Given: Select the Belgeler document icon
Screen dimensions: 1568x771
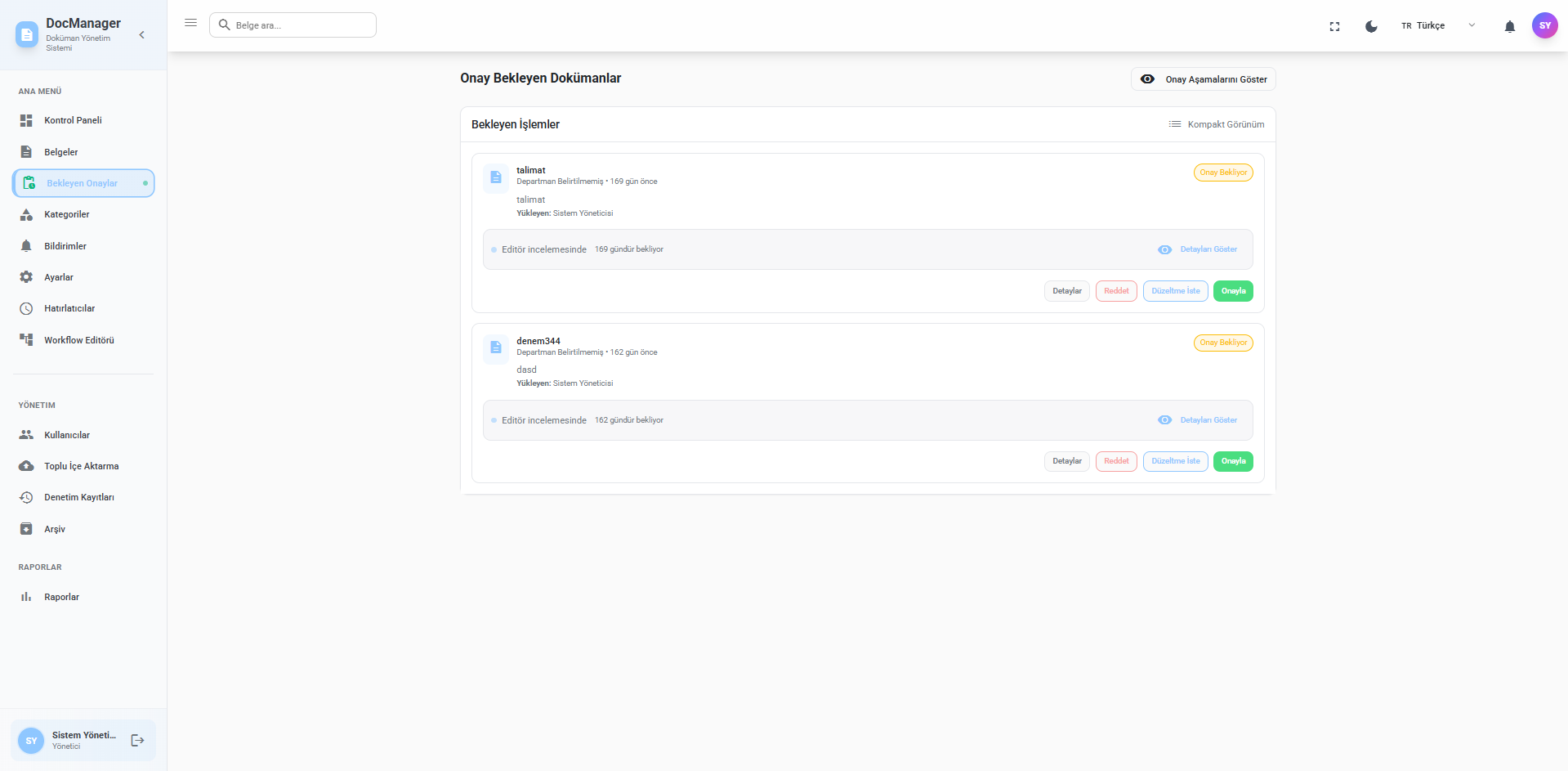Looking at the screenshot, I should (x=26, y=152).
